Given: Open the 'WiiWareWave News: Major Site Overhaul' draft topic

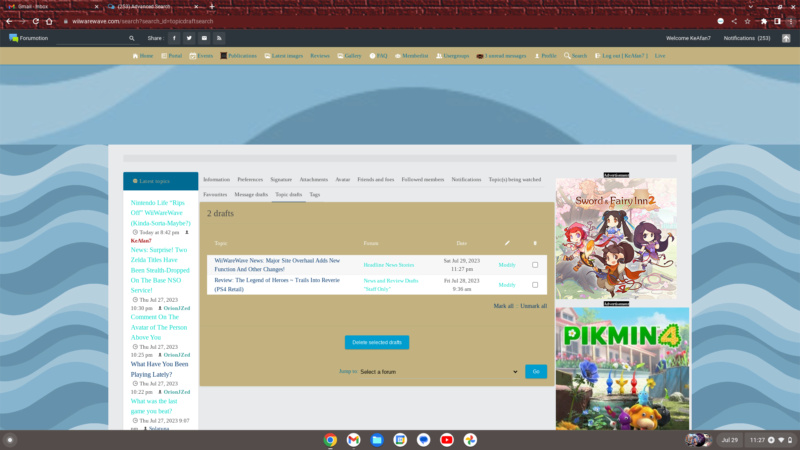Looking at the screenshot, I should pyautogui.click(x=277, y=265).
